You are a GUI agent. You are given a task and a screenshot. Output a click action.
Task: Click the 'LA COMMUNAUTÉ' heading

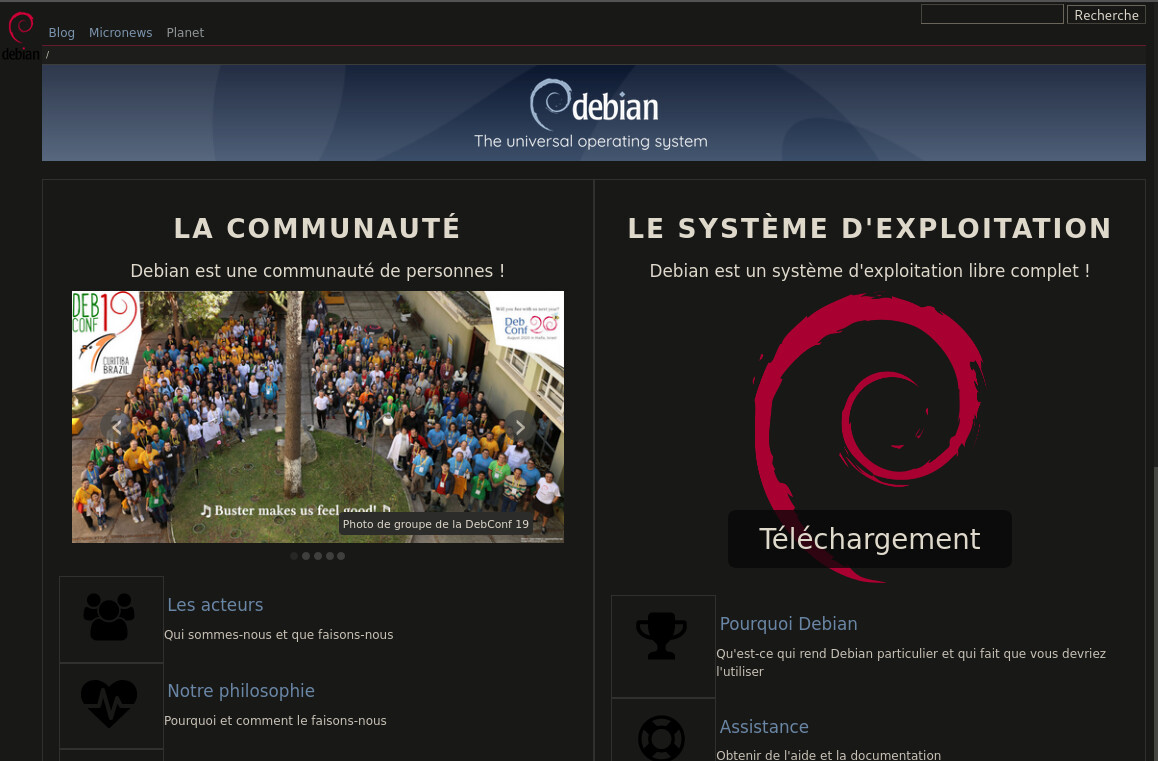tap(318, 228)
